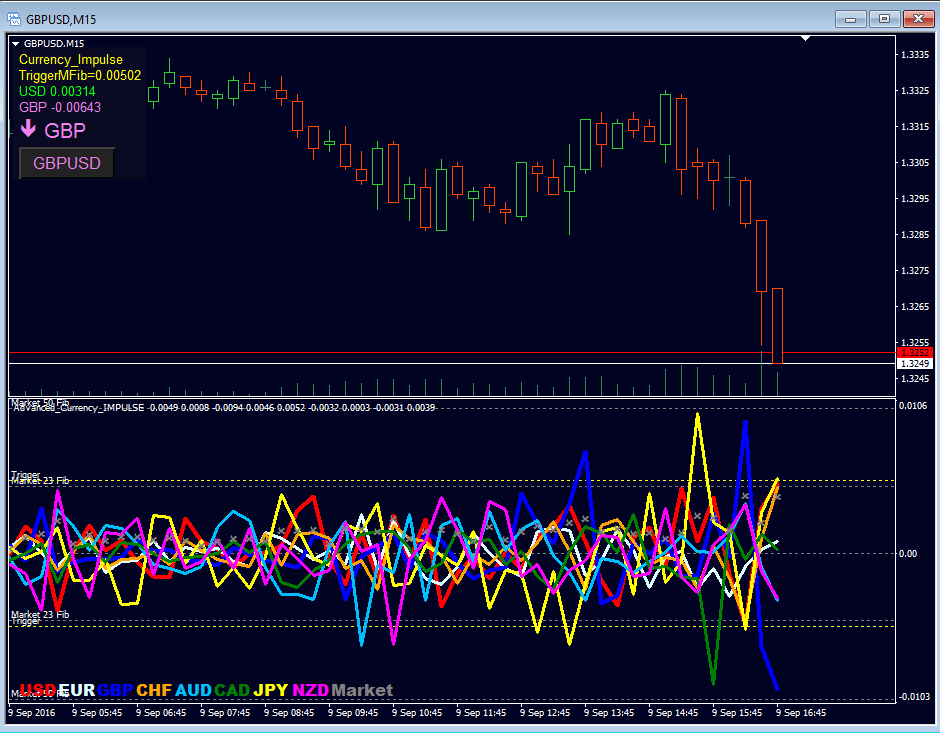Select the light blue AUD legend label

(x=193, y=690)
